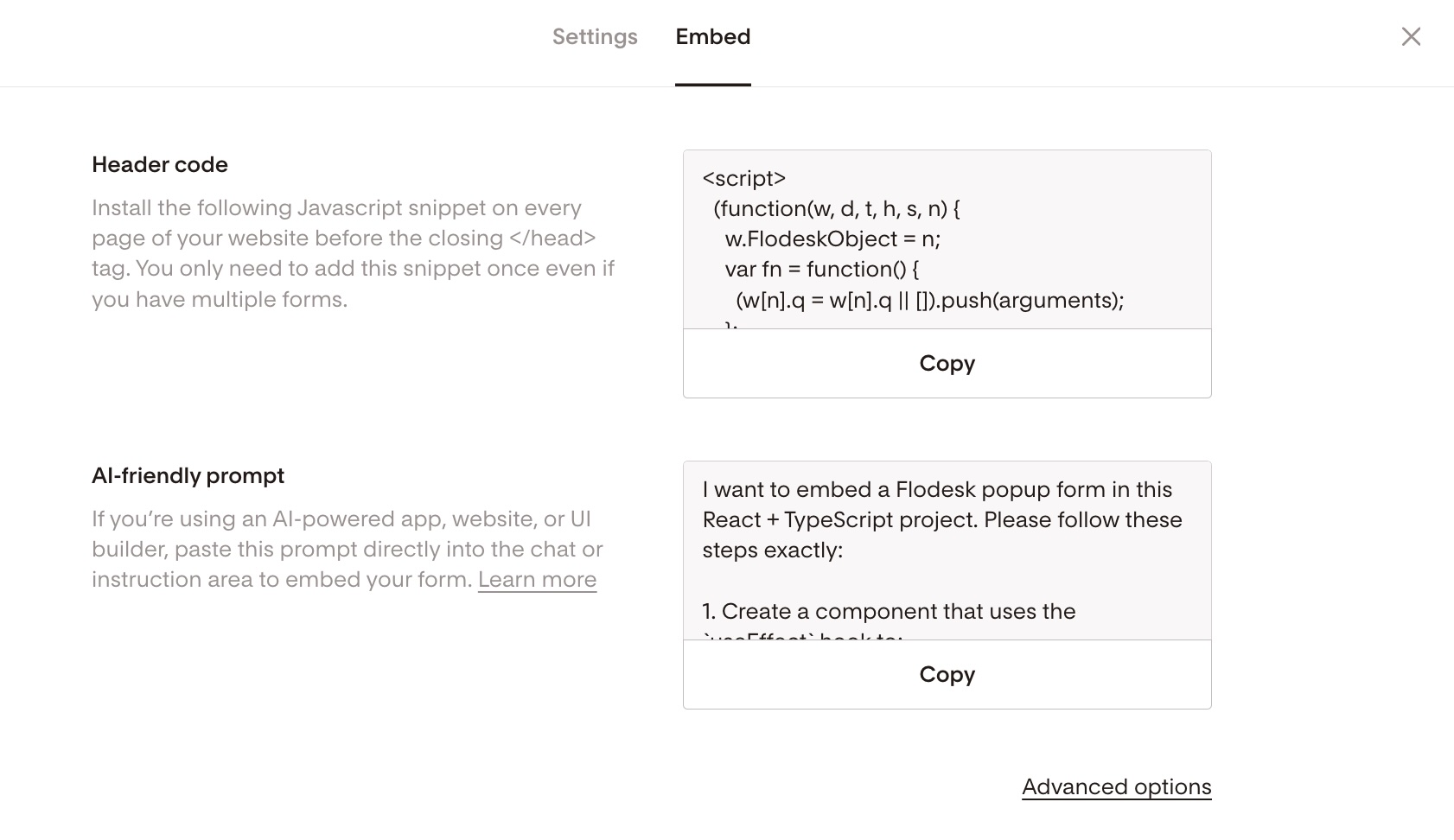The height and width of the screenshot is (840, 1454).
Task: Open the Learn more link
Action: click(537, 580)
